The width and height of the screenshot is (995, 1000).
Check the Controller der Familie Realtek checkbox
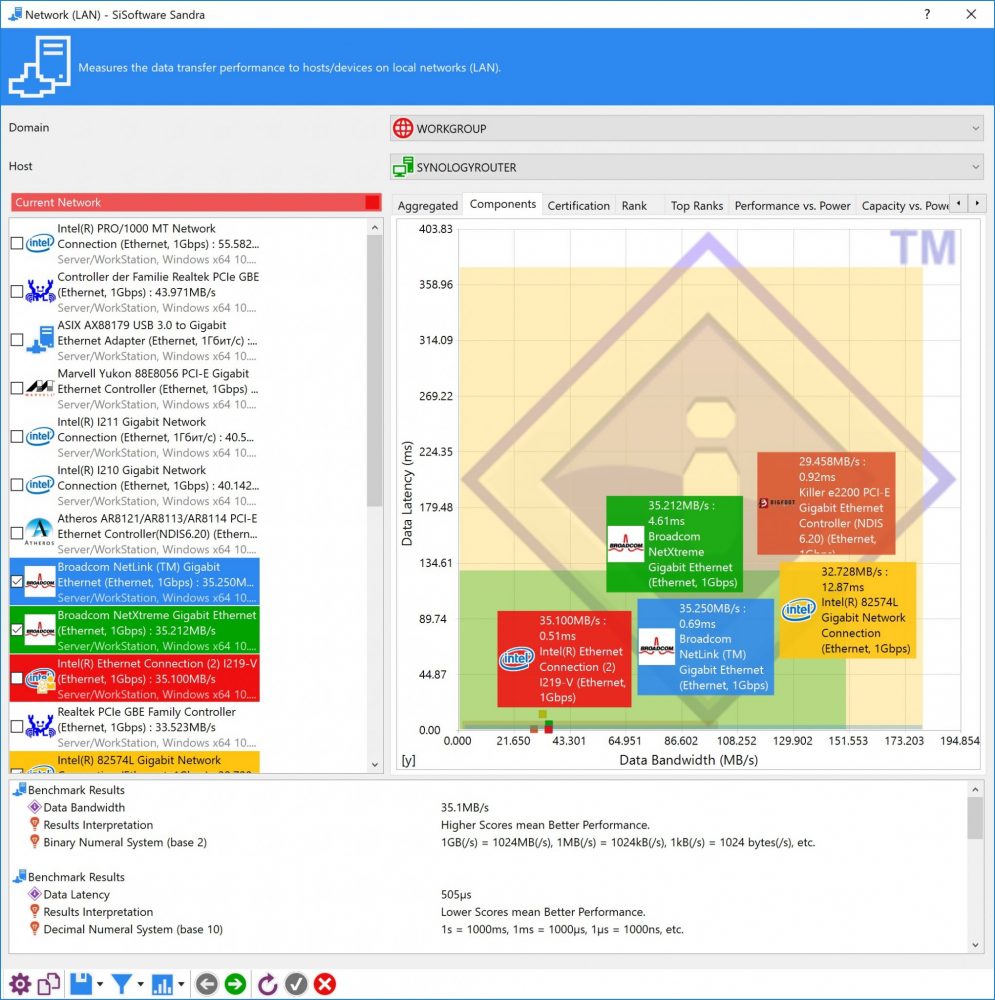[x=17, y=291]
